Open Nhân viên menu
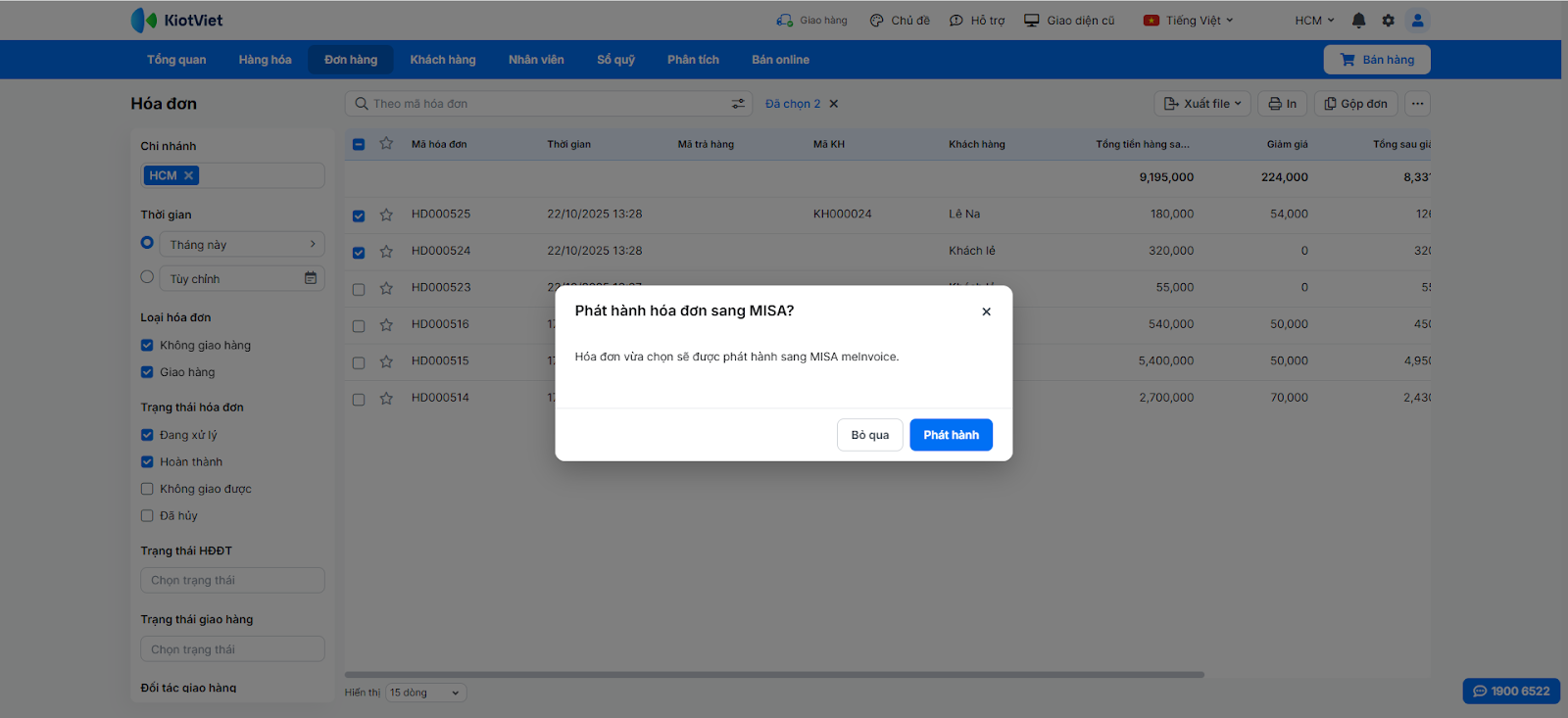Viewport: 1568px width, 718px height. click(x=536, y=60)
